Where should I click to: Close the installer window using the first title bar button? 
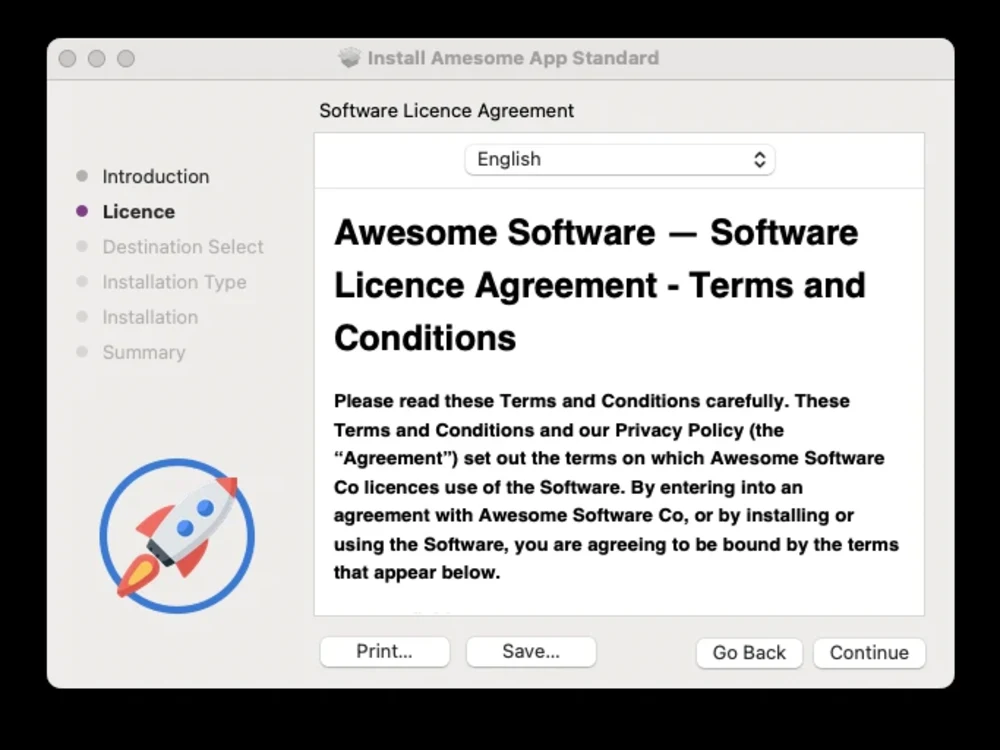coord(68,59)
